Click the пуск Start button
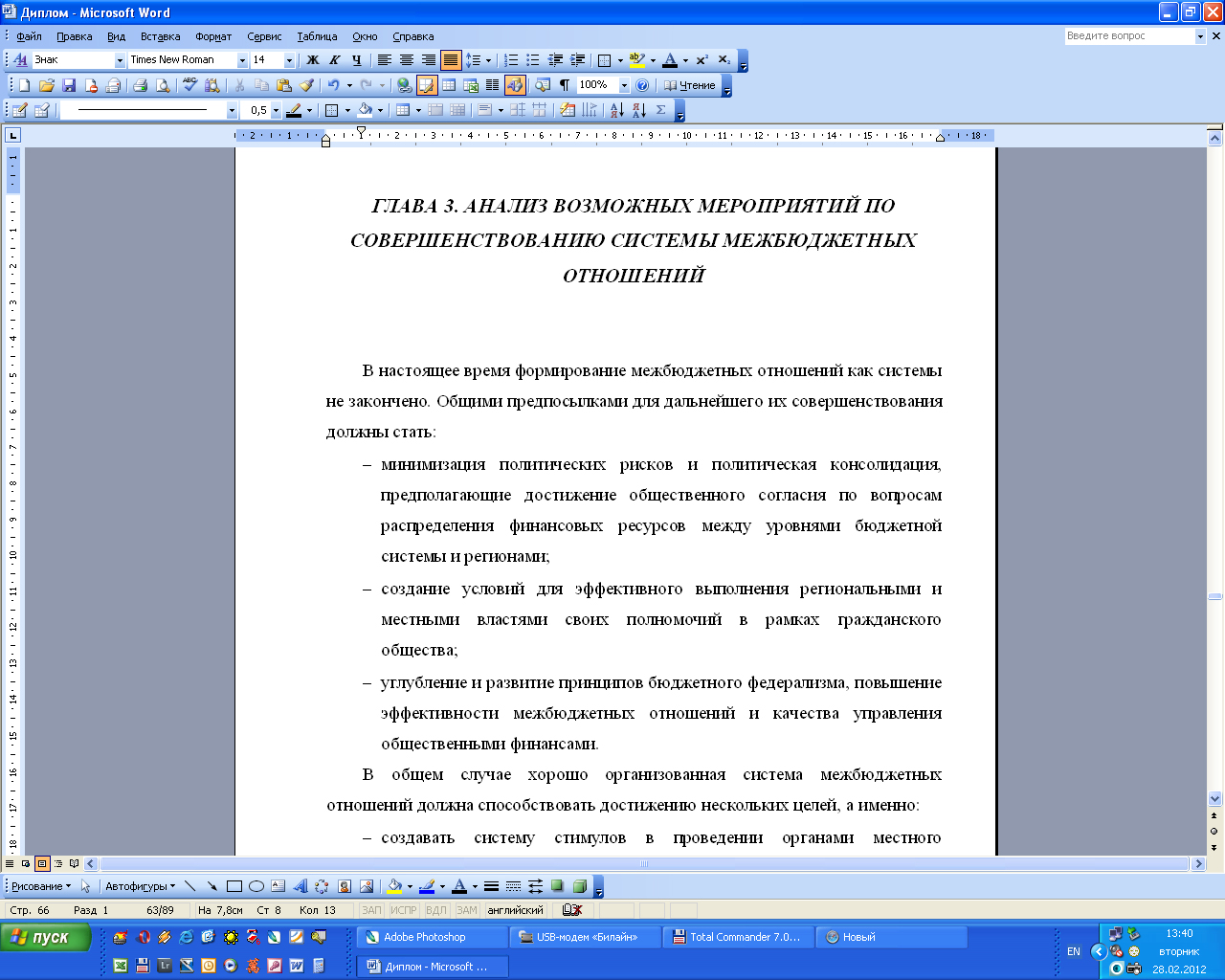Screen dimensions: 1225x980 (x=46, y=937)
